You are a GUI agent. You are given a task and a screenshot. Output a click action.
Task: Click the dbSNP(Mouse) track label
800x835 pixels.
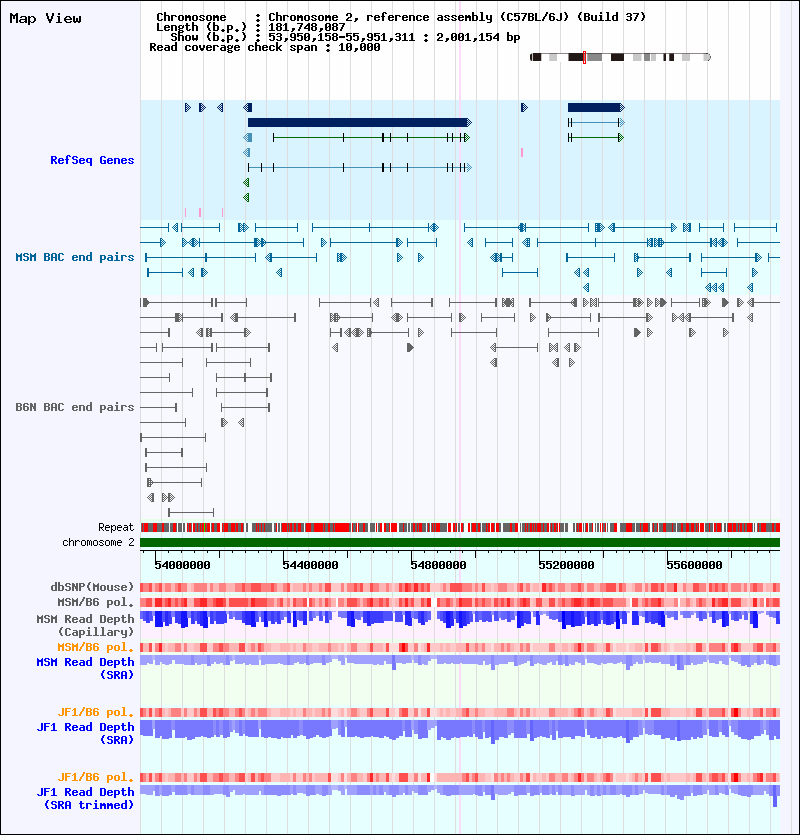pos(92,587)
